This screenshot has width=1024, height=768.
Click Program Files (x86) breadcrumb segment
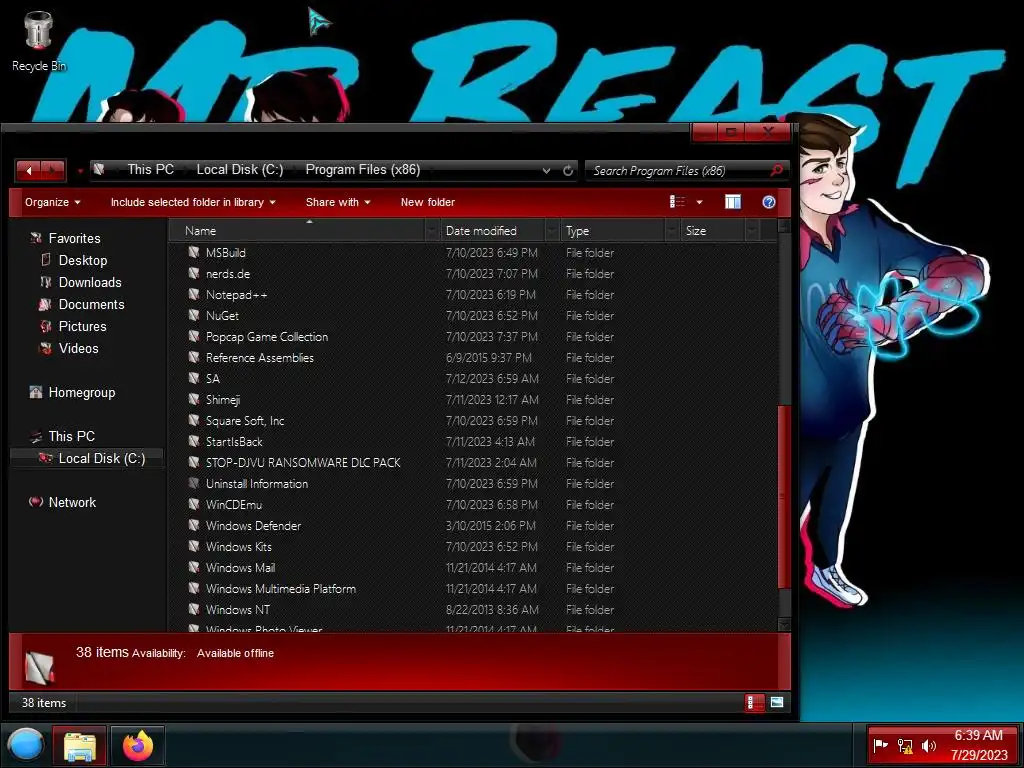click(x=362, y=170)
